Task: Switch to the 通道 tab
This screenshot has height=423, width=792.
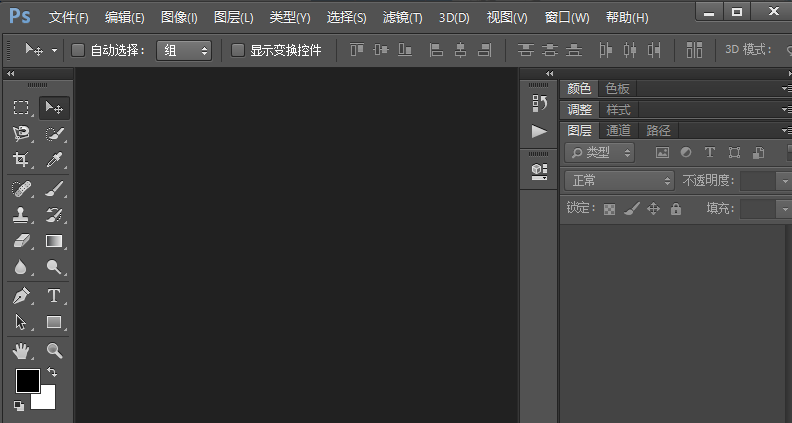Action: pos(618,130)
